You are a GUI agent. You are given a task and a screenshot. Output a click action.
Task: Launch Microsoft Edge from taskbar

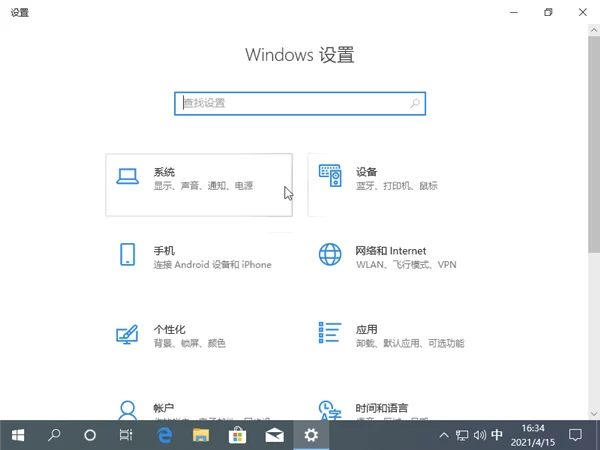tap(165, 435)
